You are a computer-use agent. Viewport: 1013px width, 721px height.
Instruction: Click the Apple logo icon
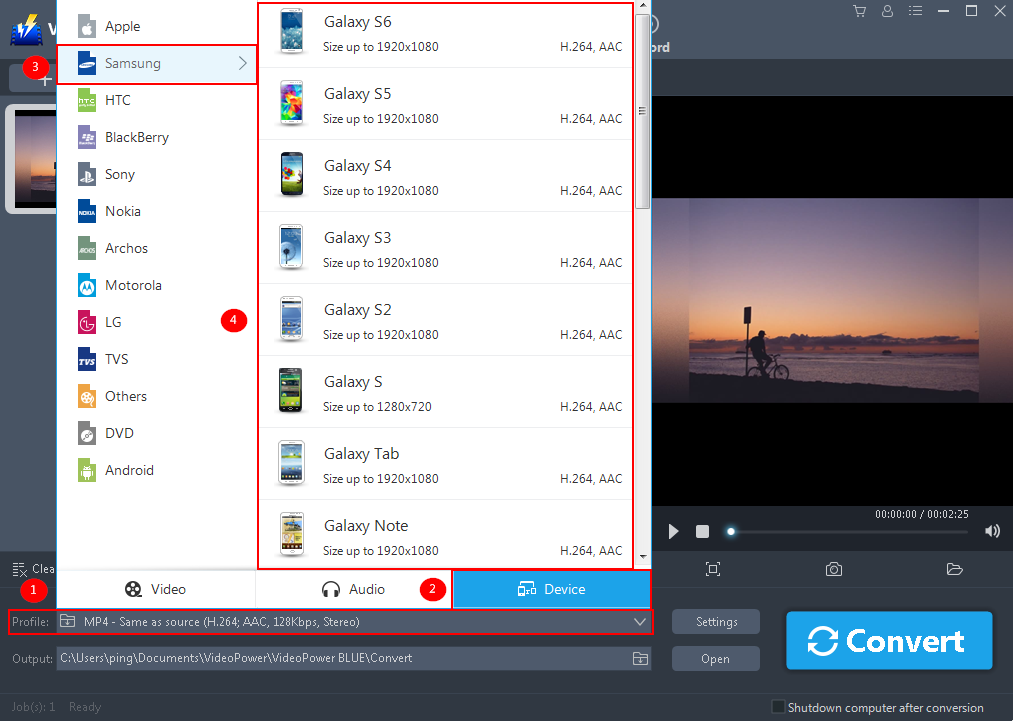point(87,26)
